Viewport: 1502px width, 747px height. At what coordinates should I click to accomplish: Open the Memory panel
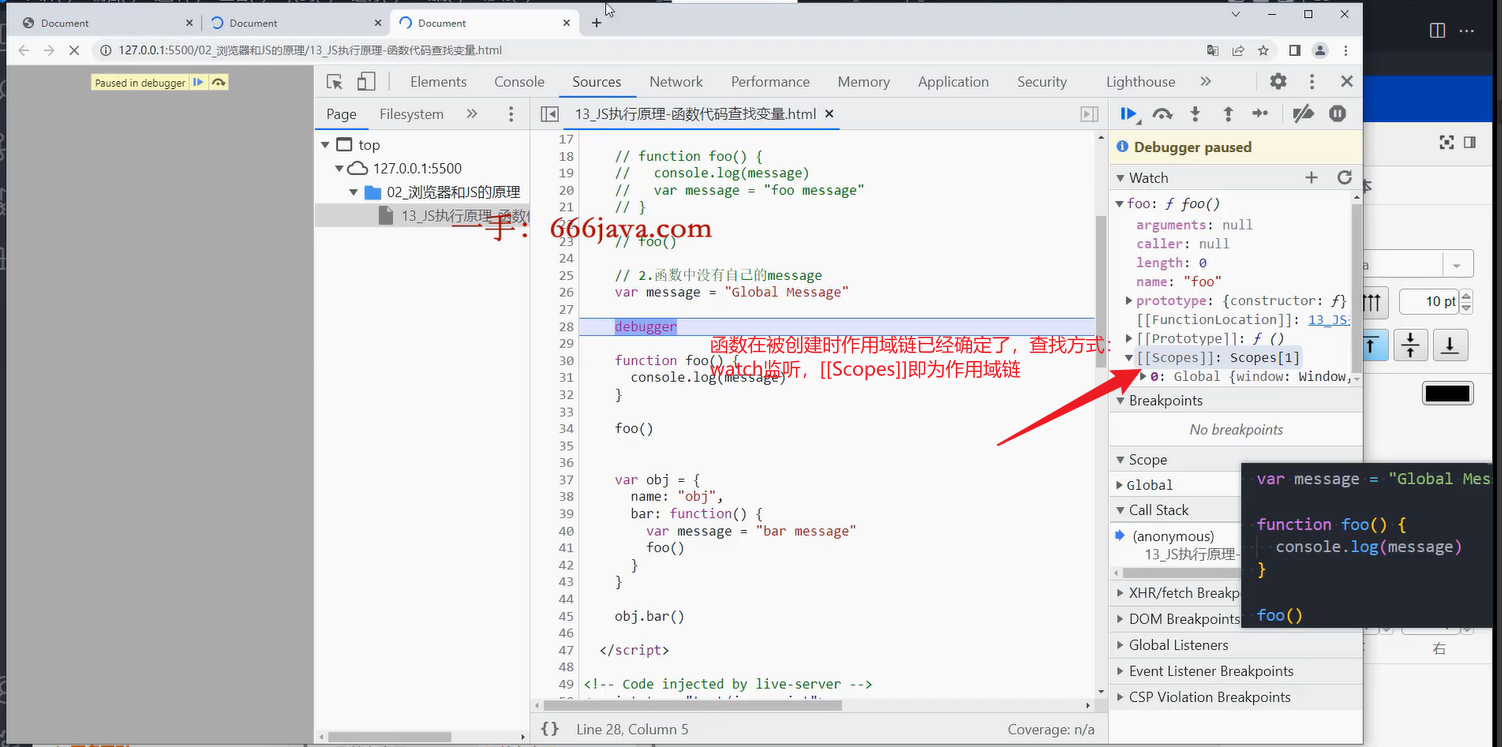tap(863, 82)
